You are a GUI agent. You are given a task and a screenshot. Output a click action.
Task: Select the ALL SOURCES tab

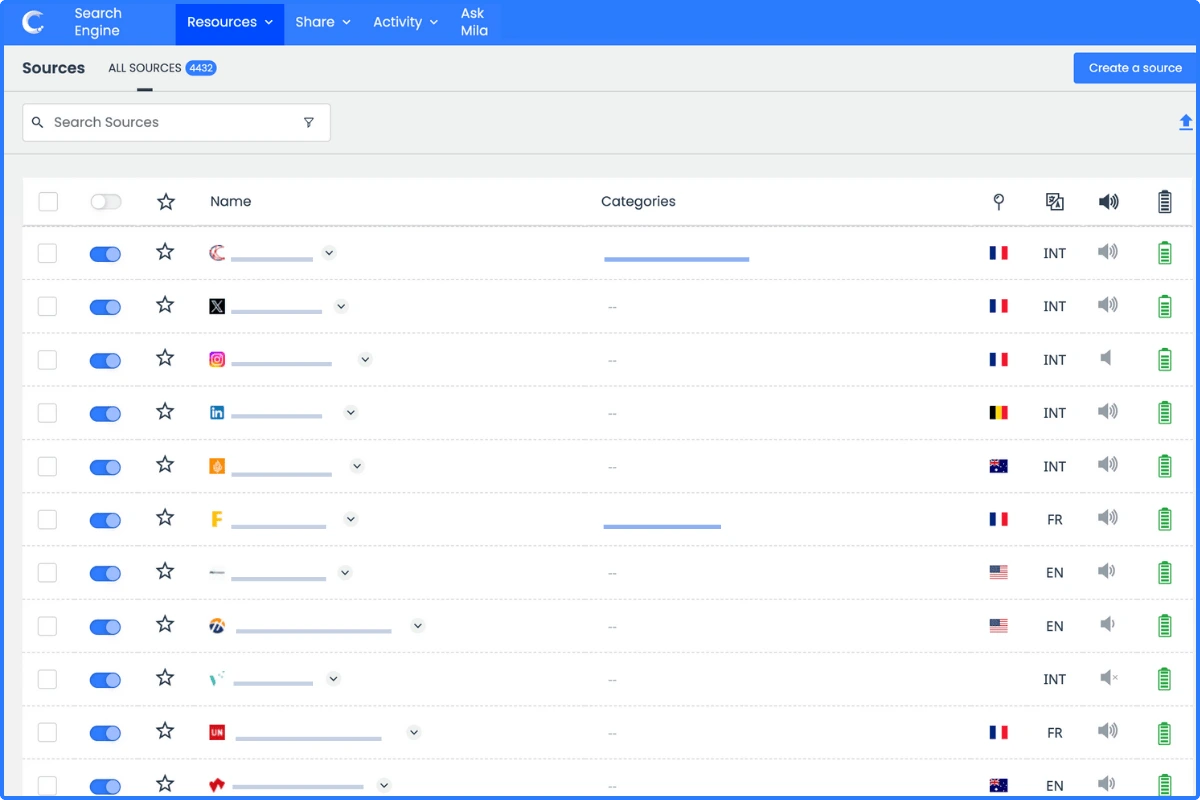pos(161,68)
